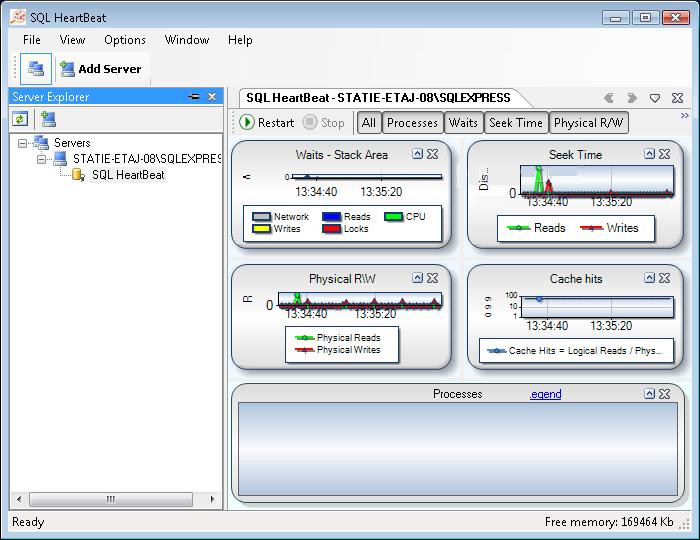Click the Writes yellow legend swatch
This screenshot has height=540, width=700.
[x=262, y=229]
